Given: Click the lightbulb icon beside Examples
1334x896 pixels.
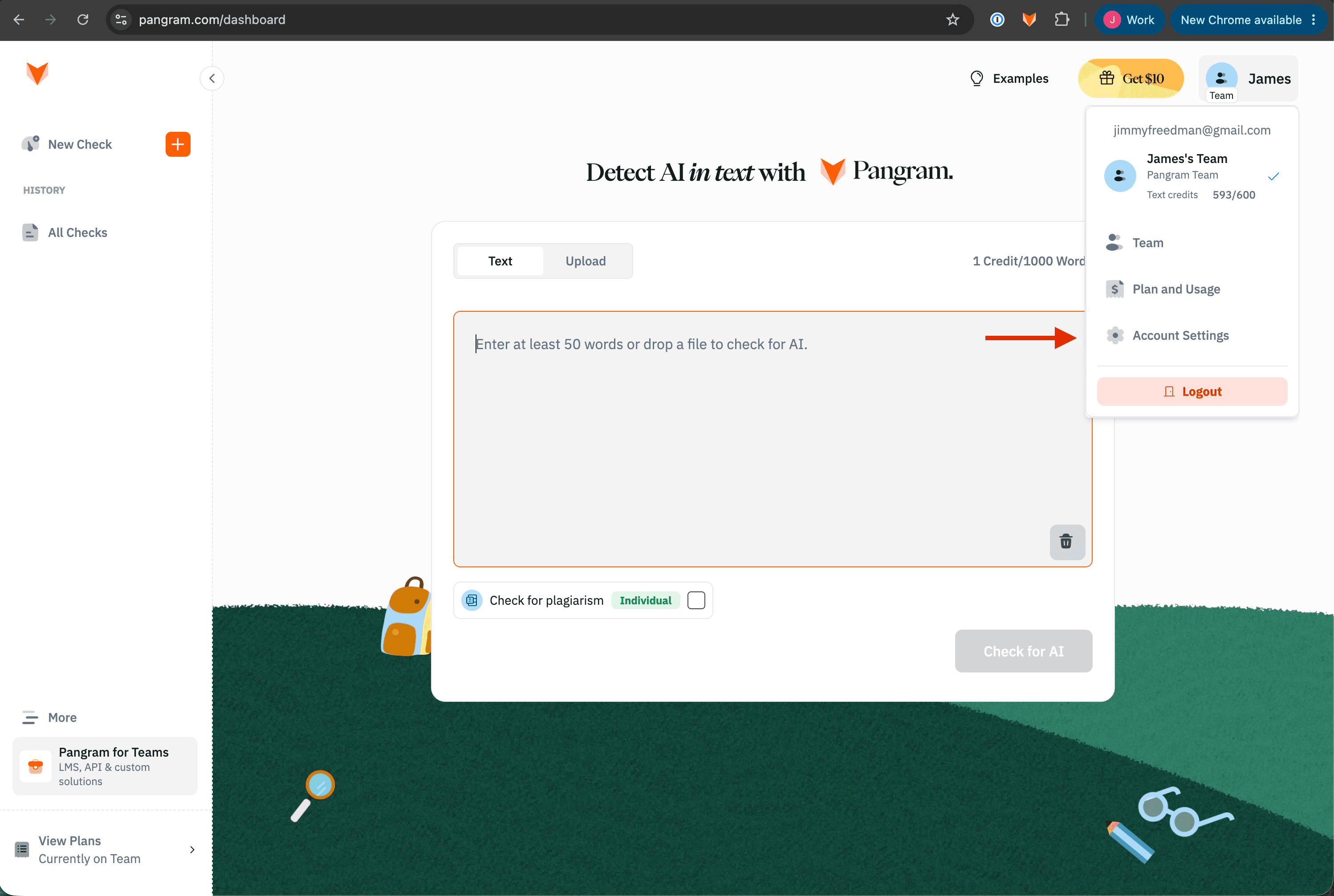Looking at the screenshot, I should (977, 78).
